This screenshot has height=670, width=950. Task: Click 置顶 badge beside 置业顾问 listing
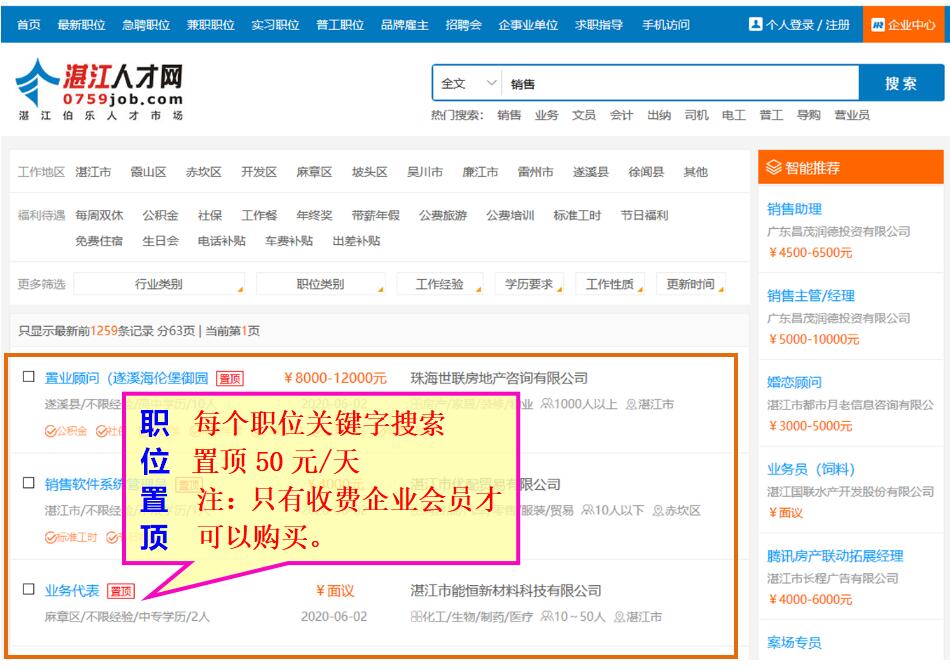tap(229, 379)
